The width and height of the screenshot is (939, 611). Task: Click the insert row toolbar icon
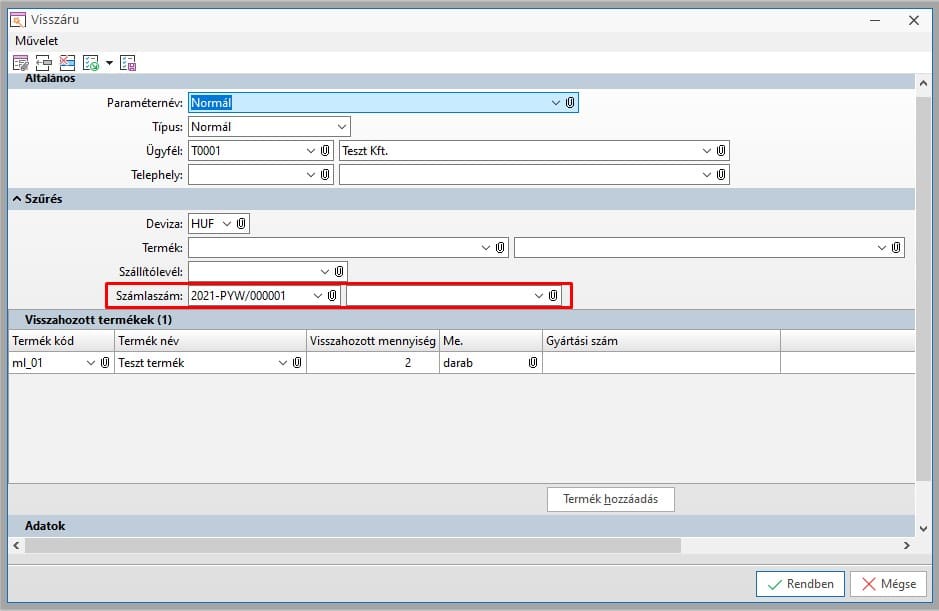(x=43, y=63)
